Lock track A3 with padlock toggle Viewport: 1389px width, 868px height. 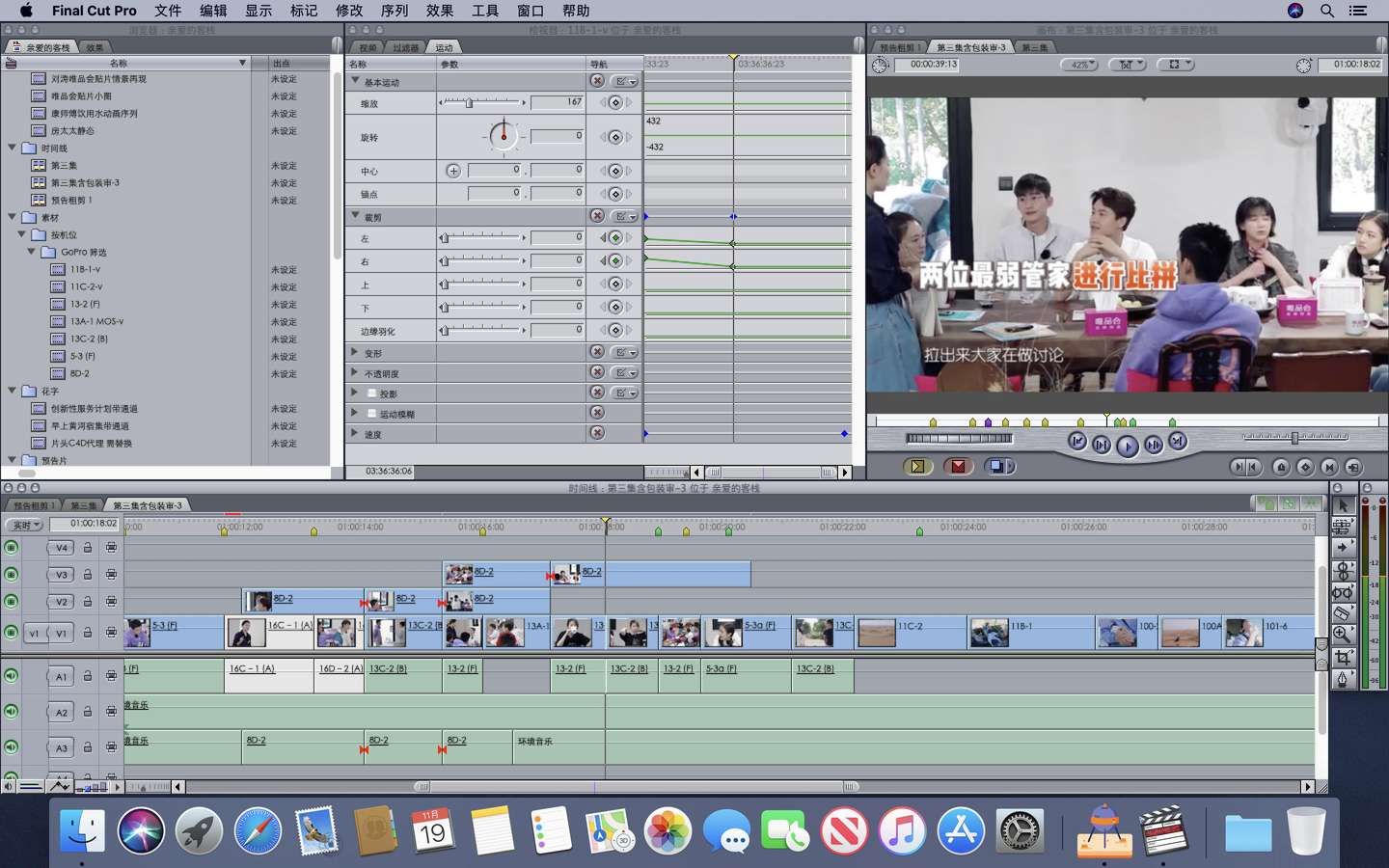(87, 746)
